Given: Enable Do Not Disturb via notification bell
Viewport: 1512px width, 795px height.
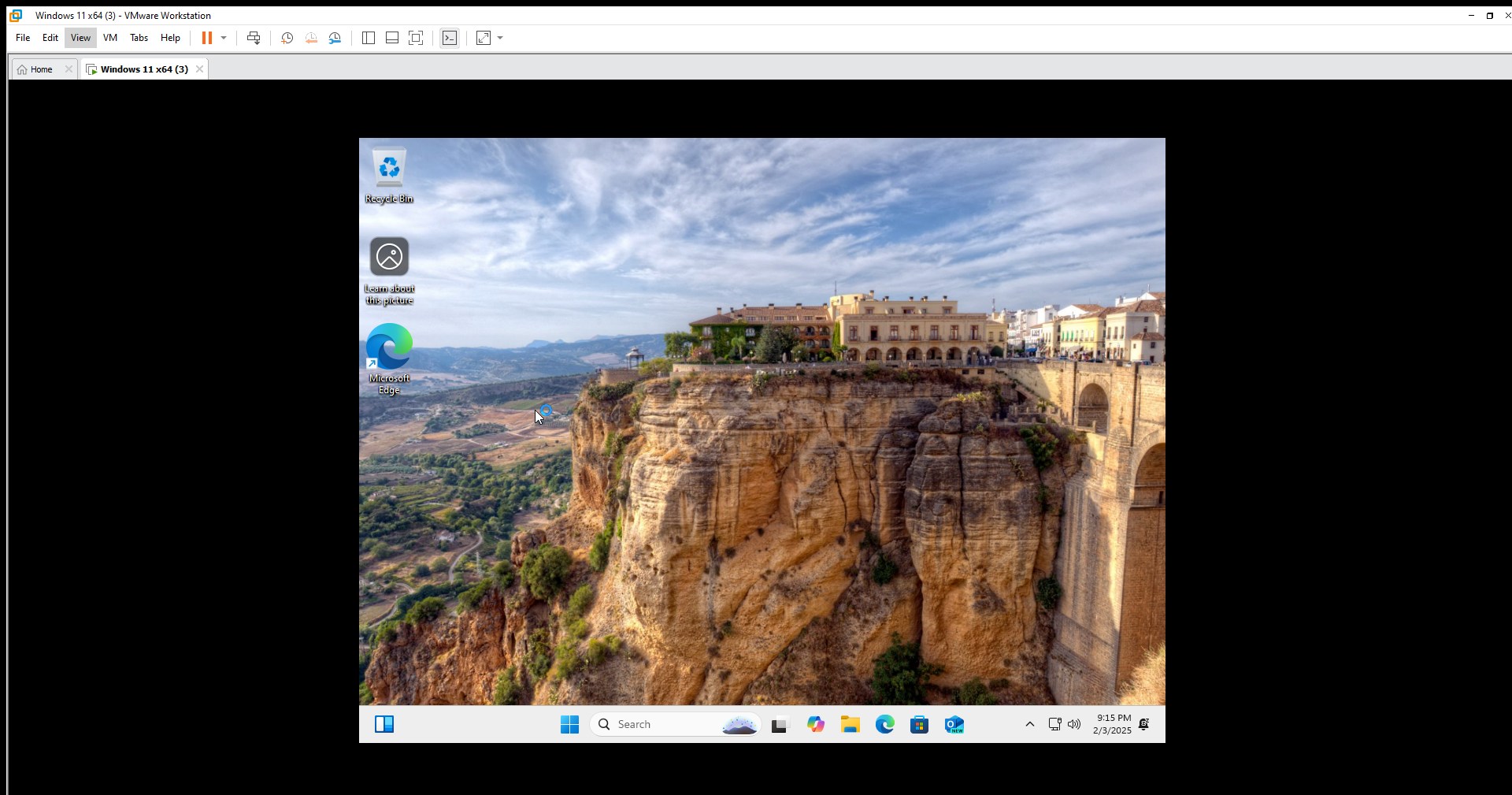Looking at the screenshot, I should [x=1144, y=724].
